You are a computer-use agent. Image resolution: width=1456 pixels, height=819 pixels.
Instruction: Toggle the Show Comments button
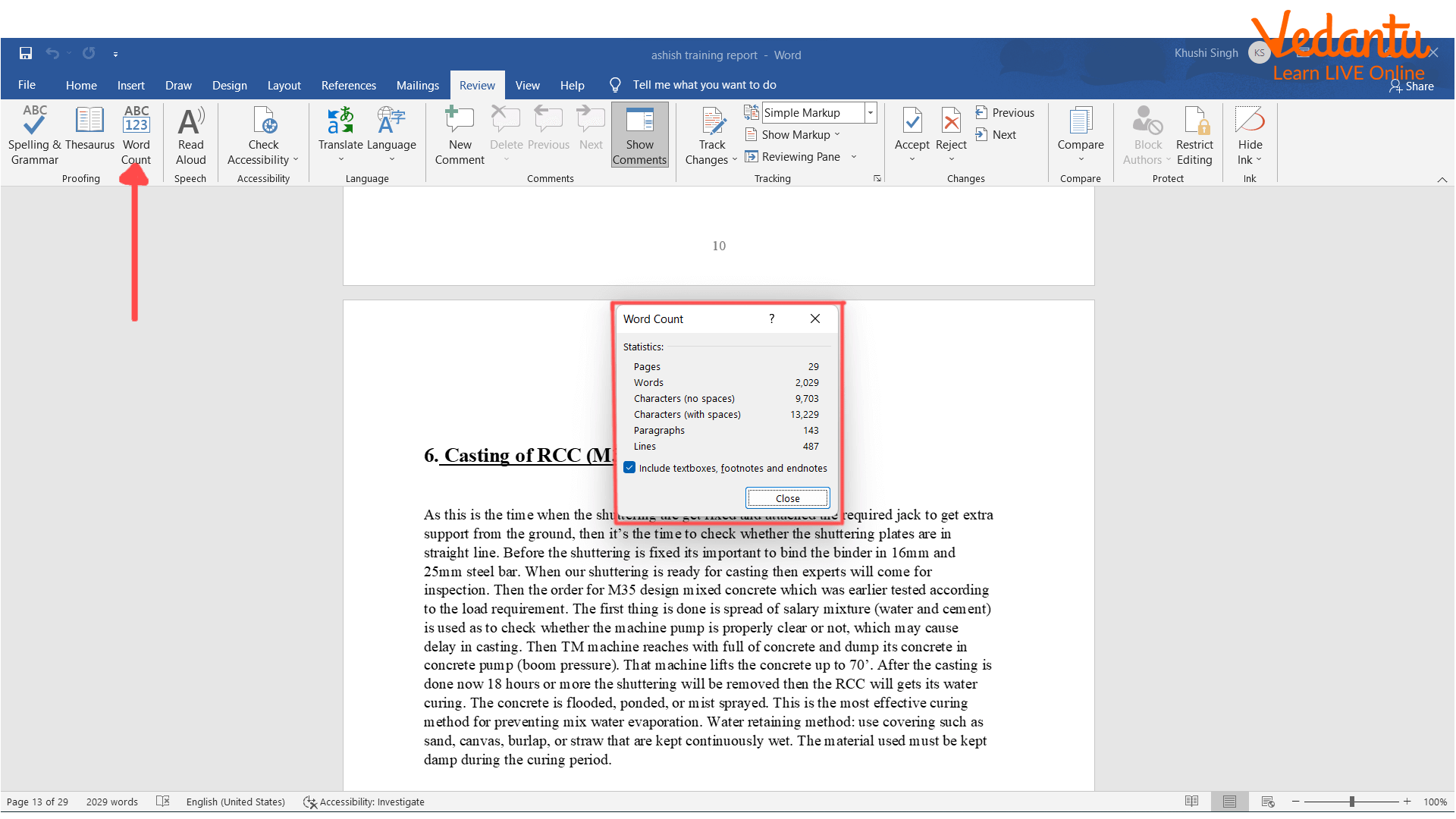[639, 135]
